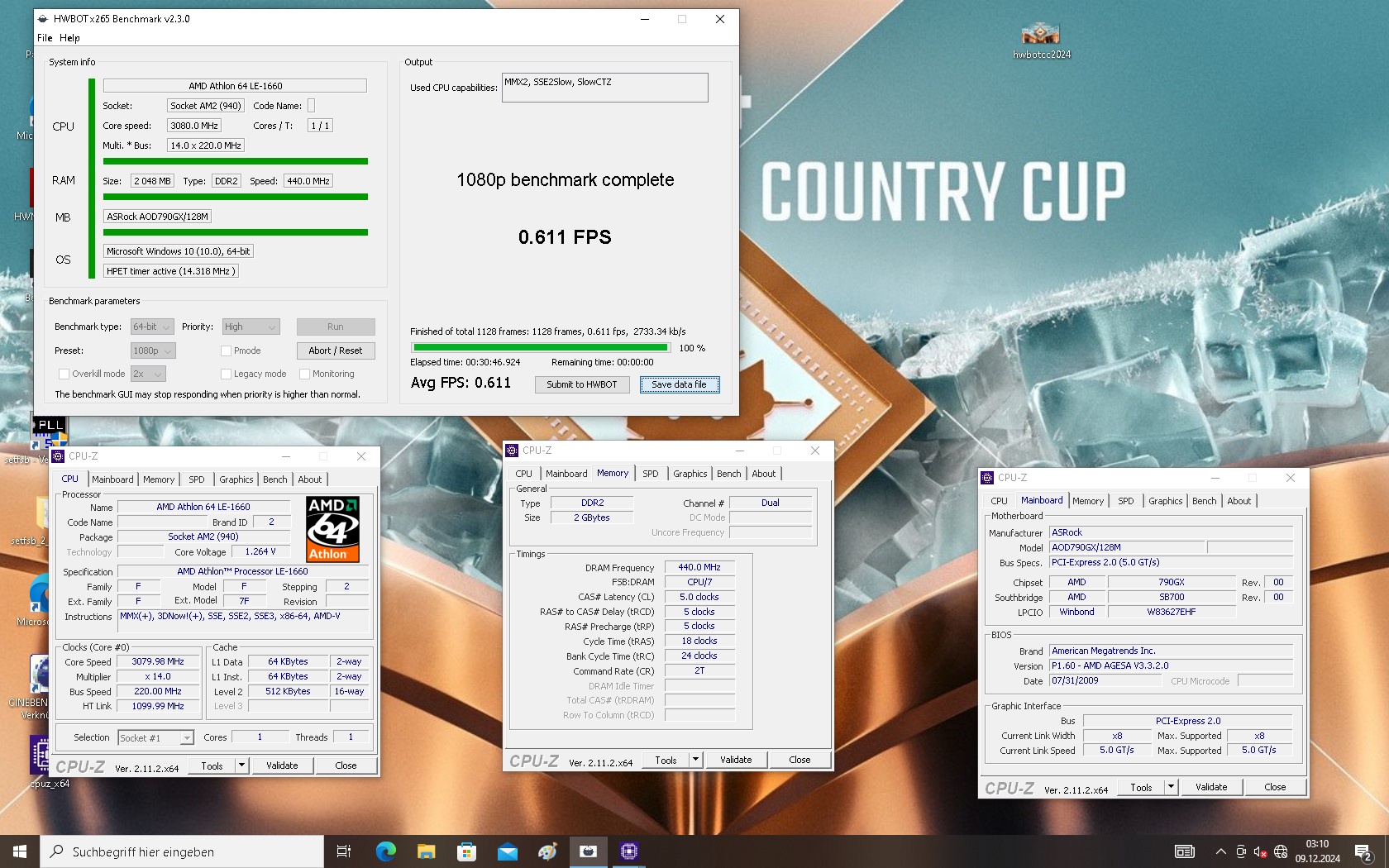Screen dimensions: 1389x868
Task: Switch to the Graphics tab in the Mainboard window of CPU-Z
Action: pos(1166,501)
